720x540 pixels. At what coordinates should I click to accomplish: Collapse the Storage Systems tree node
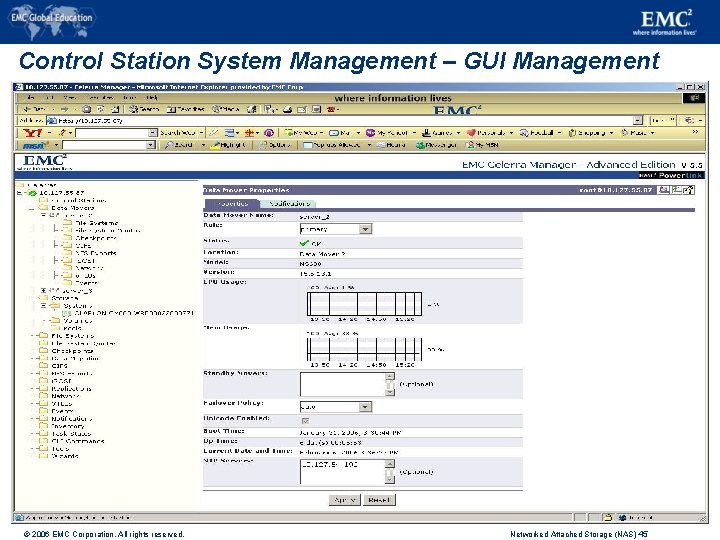tap(44, 305)
